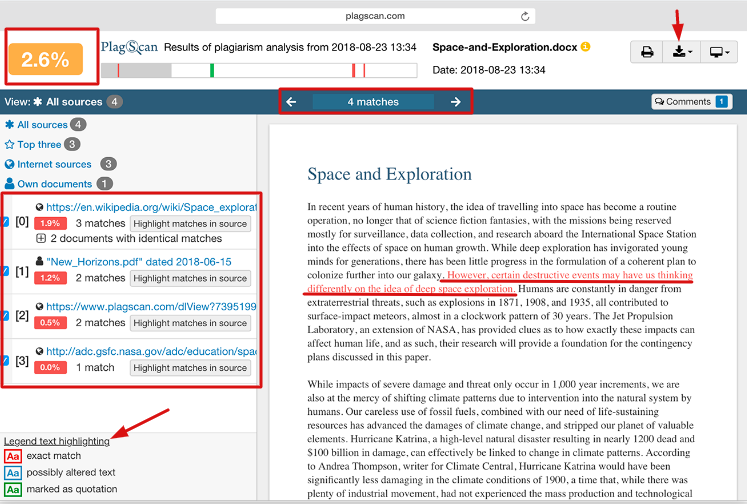The width and height of the screenshot is (747, 504).
Task: Print the plagiarism report
Action: point(646,52)
